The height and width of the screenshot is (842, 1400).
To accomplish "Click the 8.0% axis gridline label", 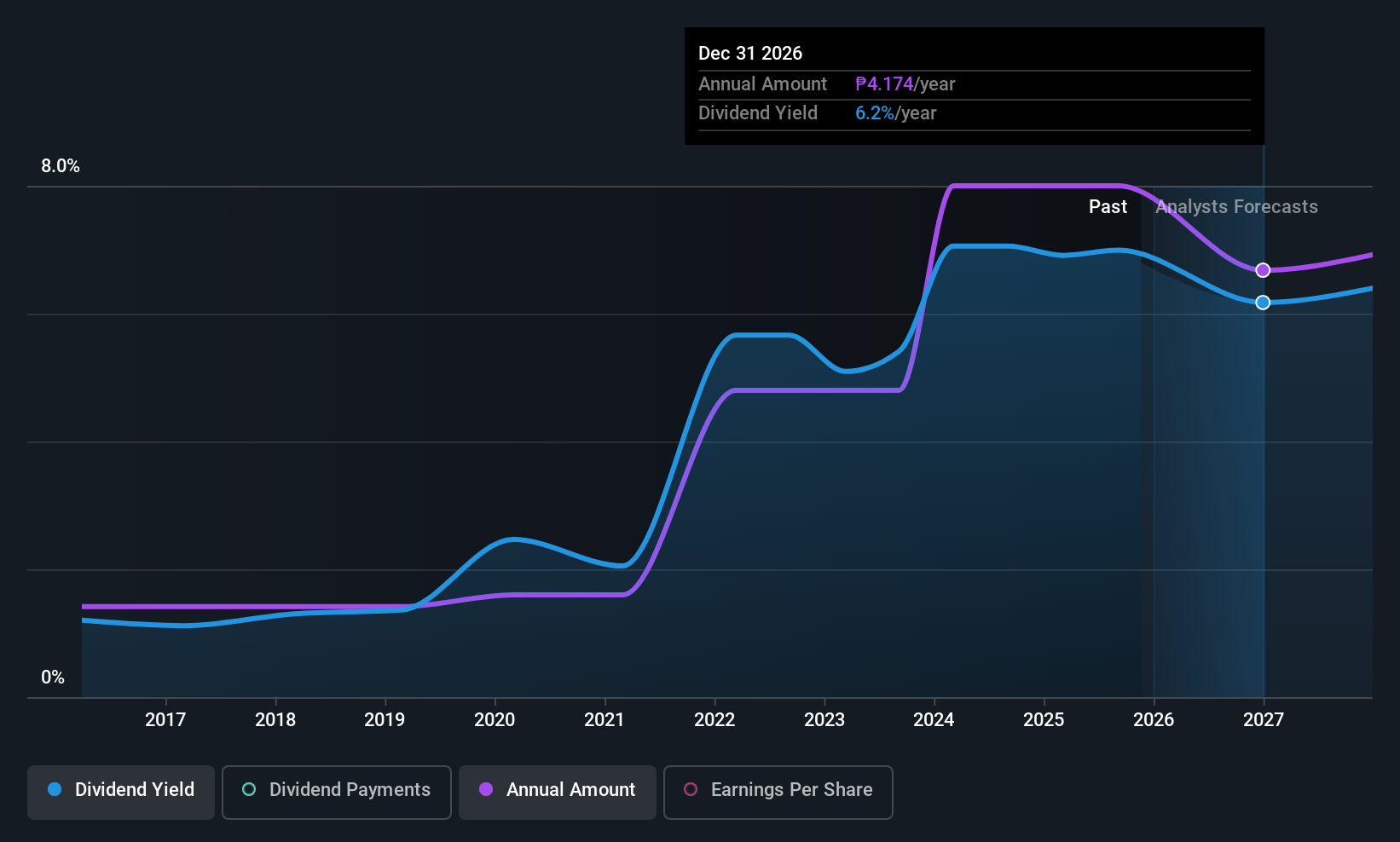I will pos(60,166).
